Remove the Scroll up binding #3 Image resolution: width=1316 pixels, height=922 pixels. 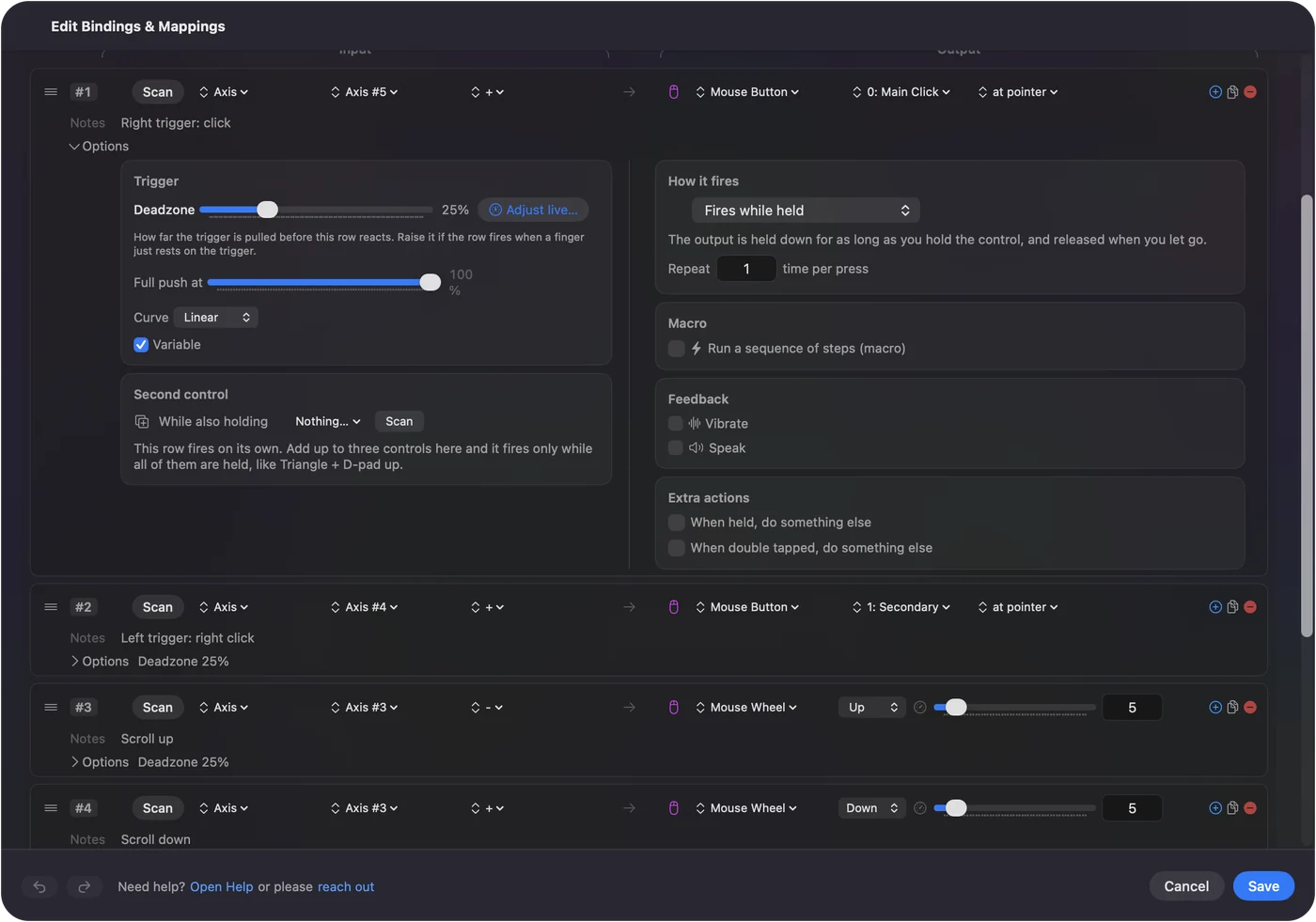1250,708
